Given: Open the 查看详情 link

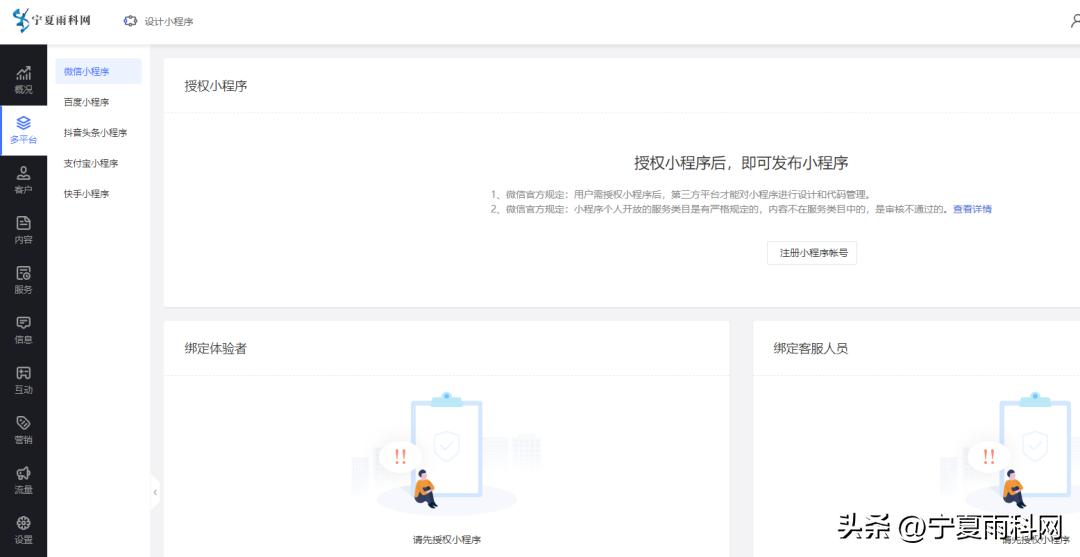Looking at the screenshot, I should [972, 209].
